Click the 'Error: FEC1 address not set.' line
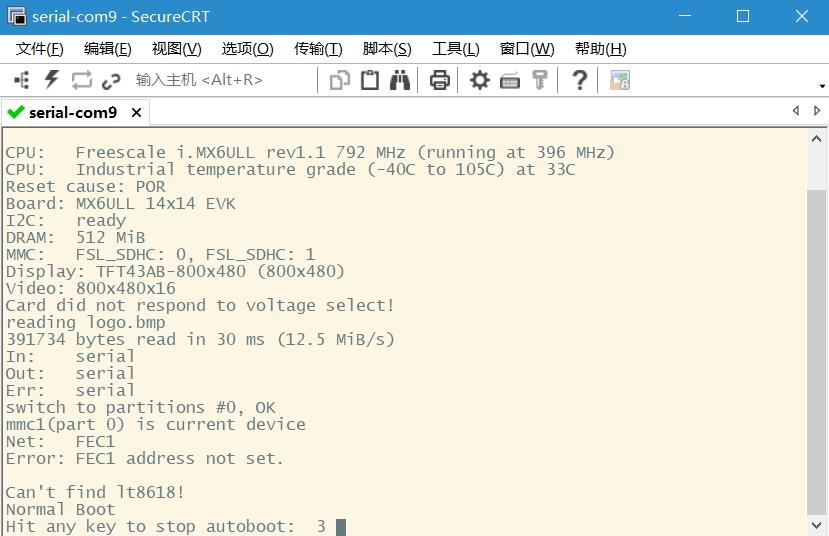This screenshot has height=536, width=829. coord(144,458)
